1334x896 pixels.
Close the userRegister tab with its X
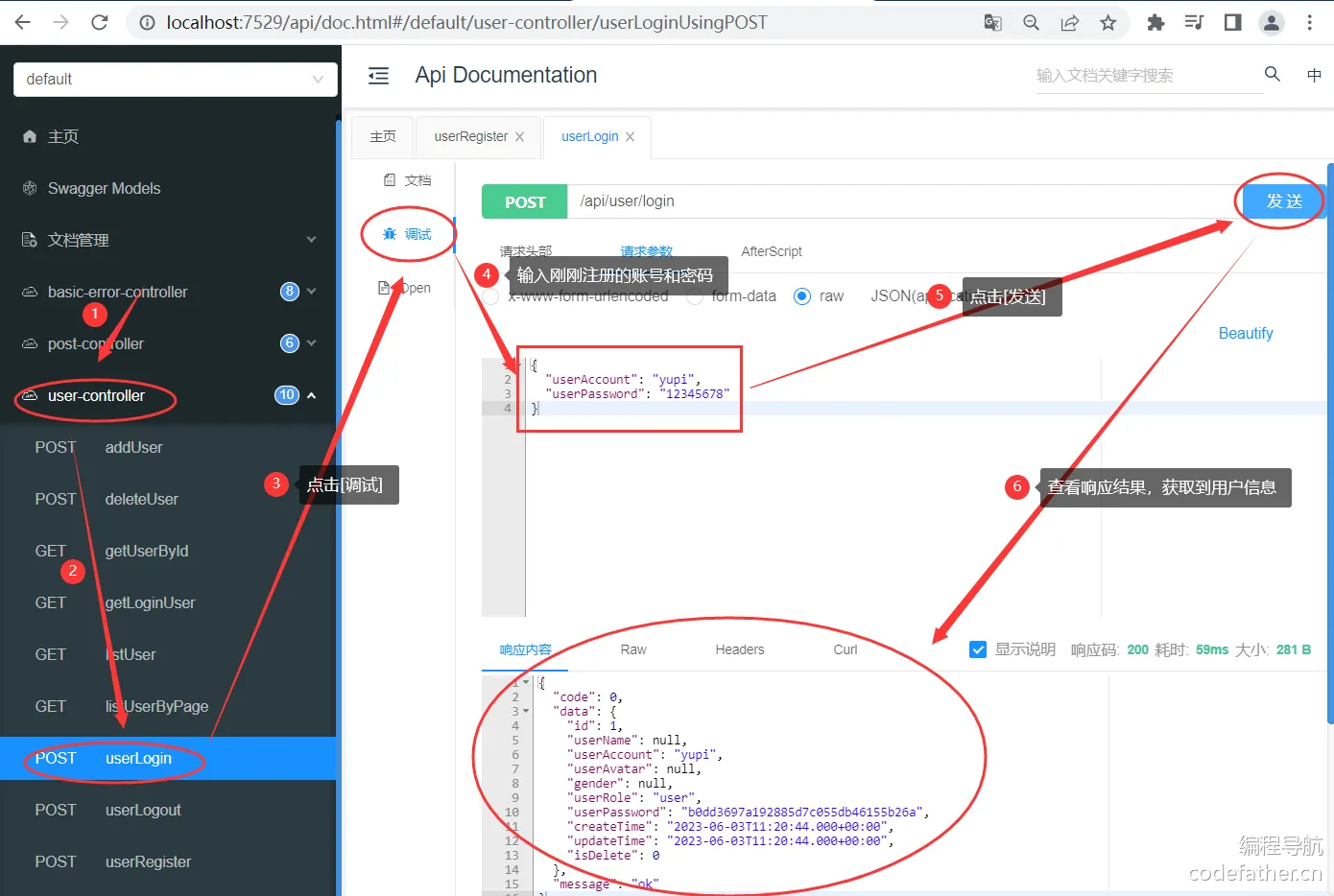tap(520, 137)
